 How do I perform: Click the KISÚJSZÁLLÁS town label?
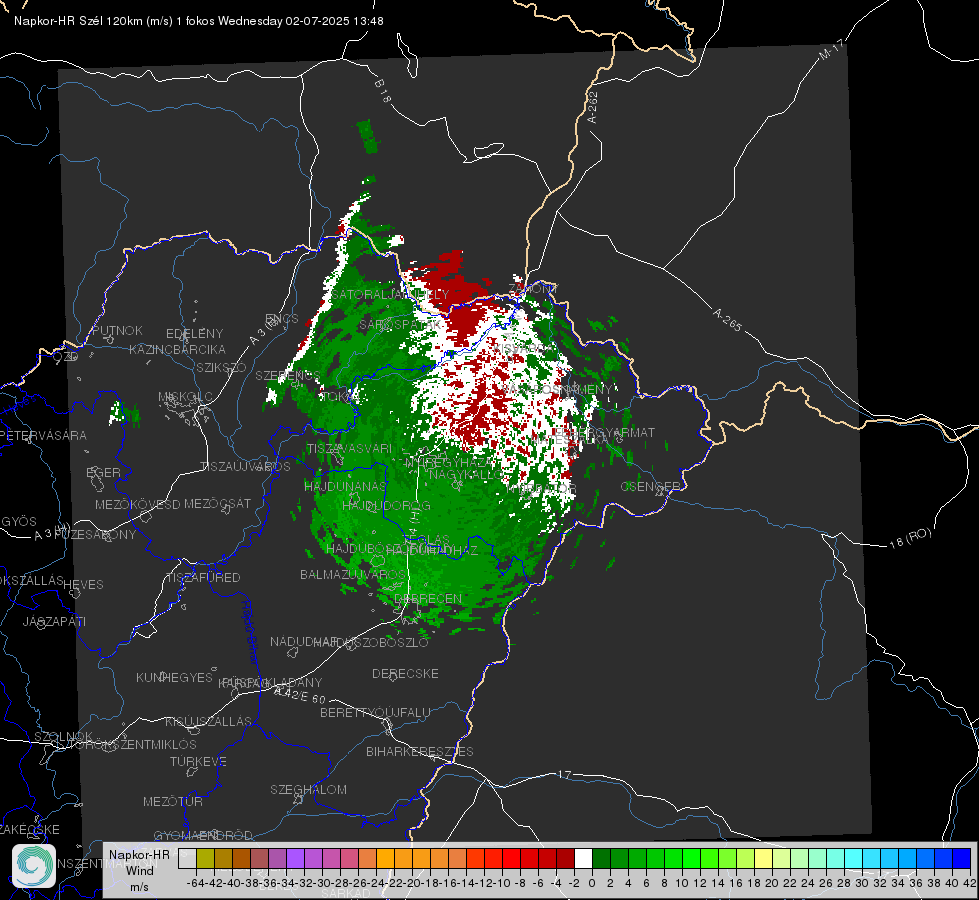click(208, 721)
